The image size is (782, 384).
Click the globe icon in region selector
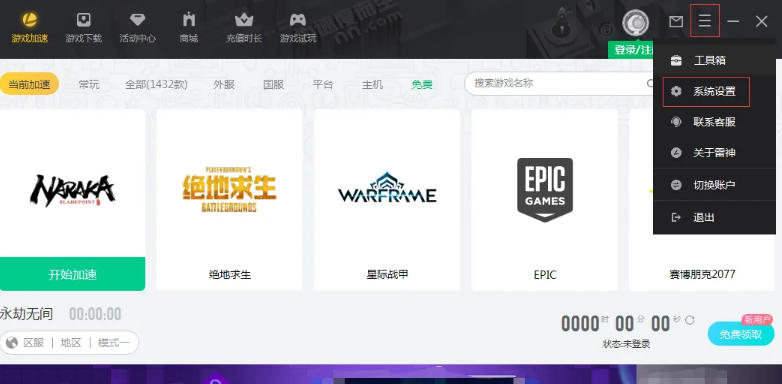pos(12,343)
